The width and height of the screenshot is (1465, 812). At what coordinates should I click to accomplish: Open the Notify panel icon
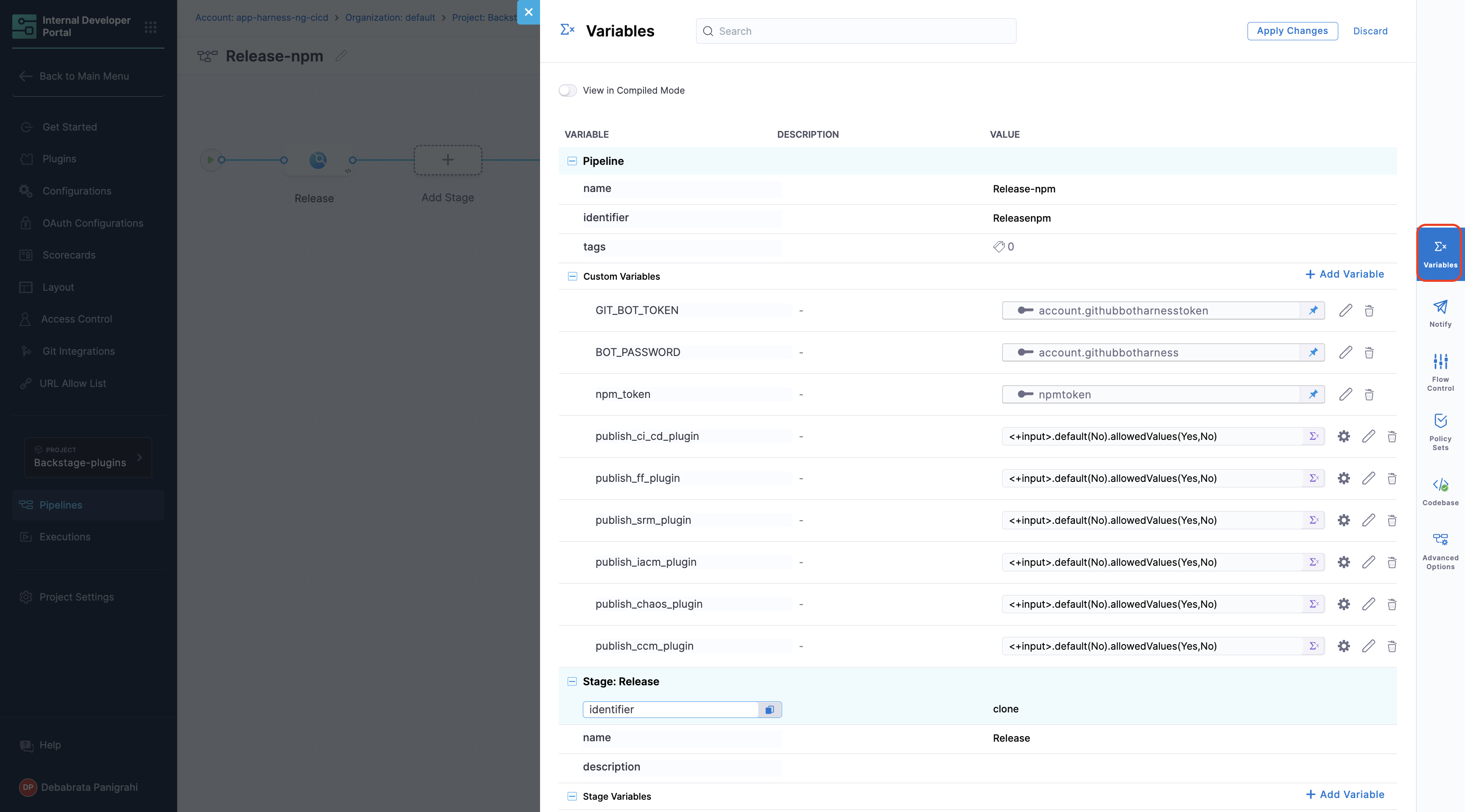point(1440,313)
